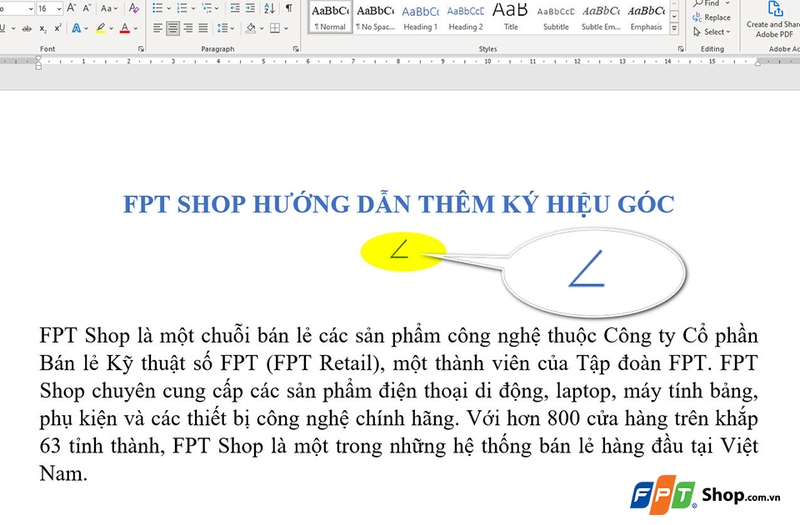Start a bulleted list
This screenshot has width=800, height=525.
(x=158, y=8)
